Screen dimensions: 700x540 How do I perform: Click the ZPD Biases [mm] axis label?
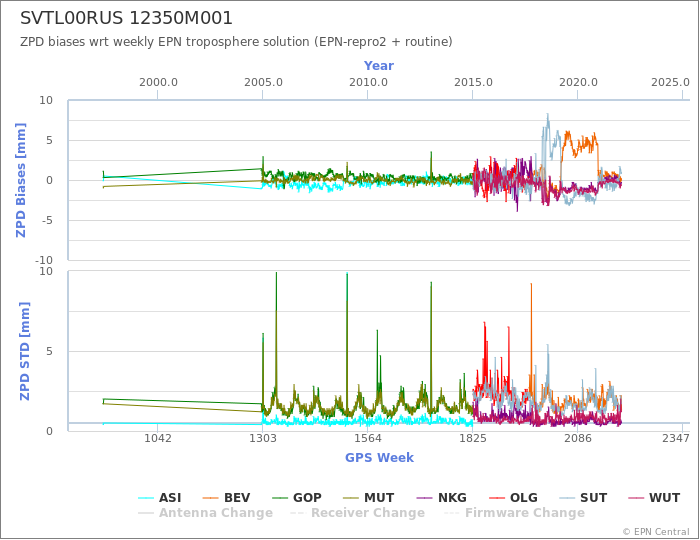(x=21, y=180)
